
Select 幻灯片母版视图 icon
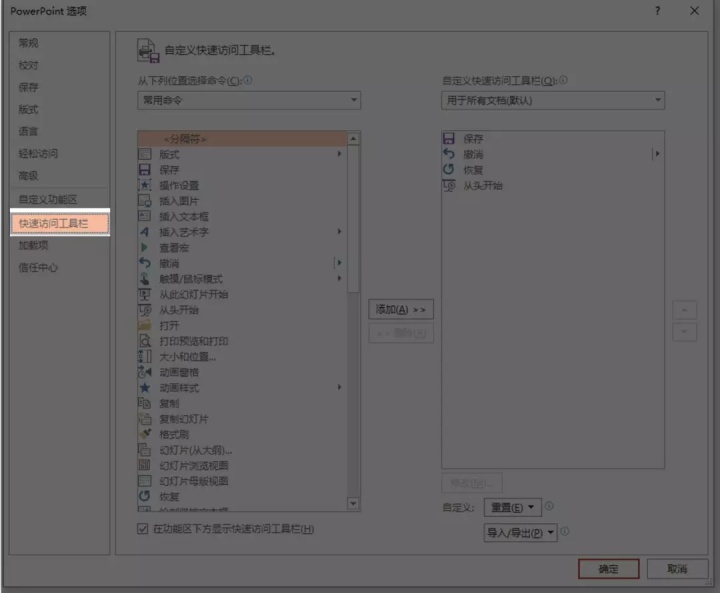[x=145, y=481]
